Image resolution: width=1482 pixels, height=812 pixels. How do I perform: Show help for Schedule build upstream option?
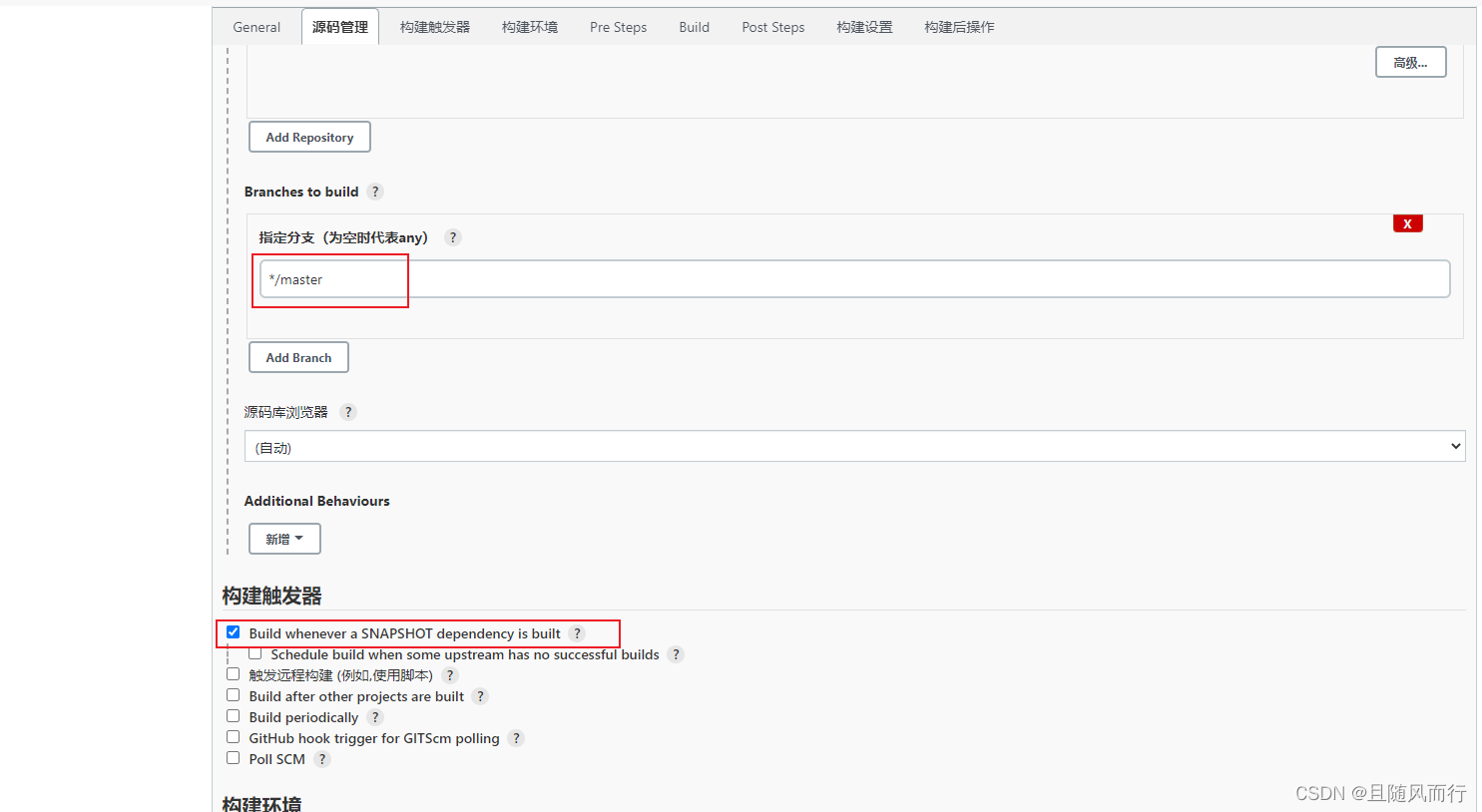tap(676, 654)
